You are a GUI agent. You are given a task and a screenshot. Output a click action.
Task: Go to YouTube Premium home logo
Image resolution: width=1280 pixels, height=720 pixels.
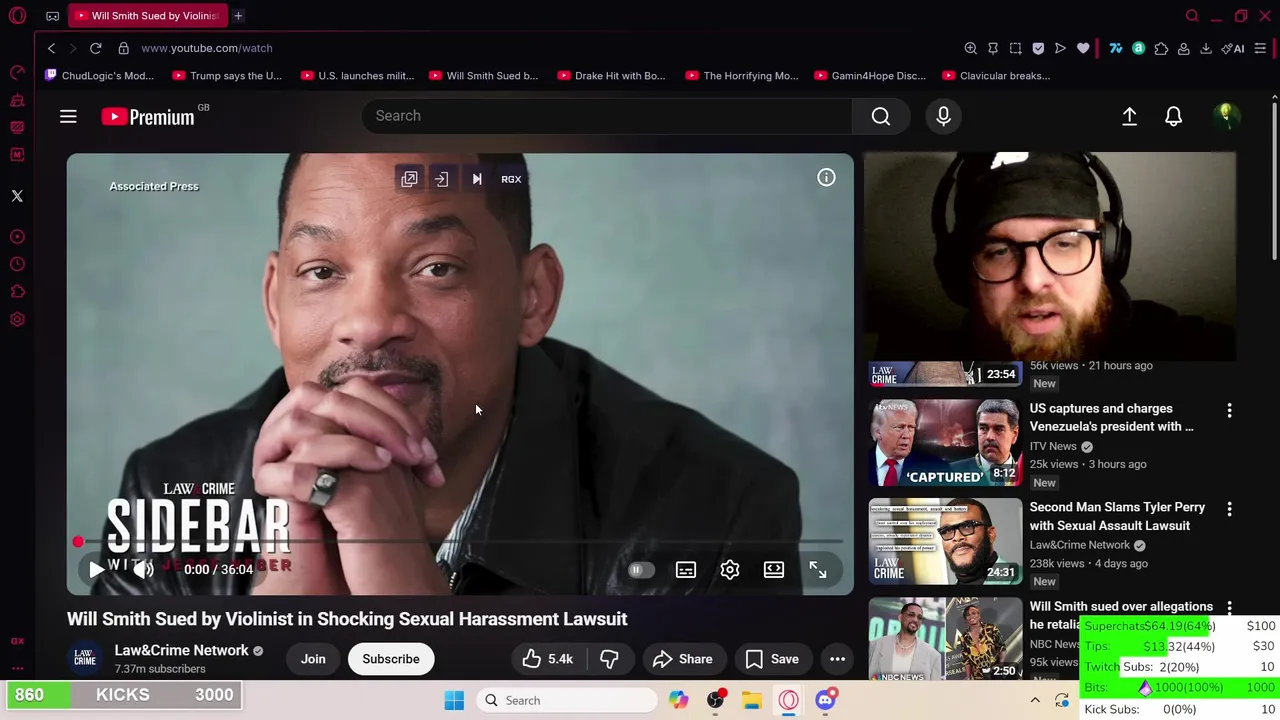coord(149,117)
